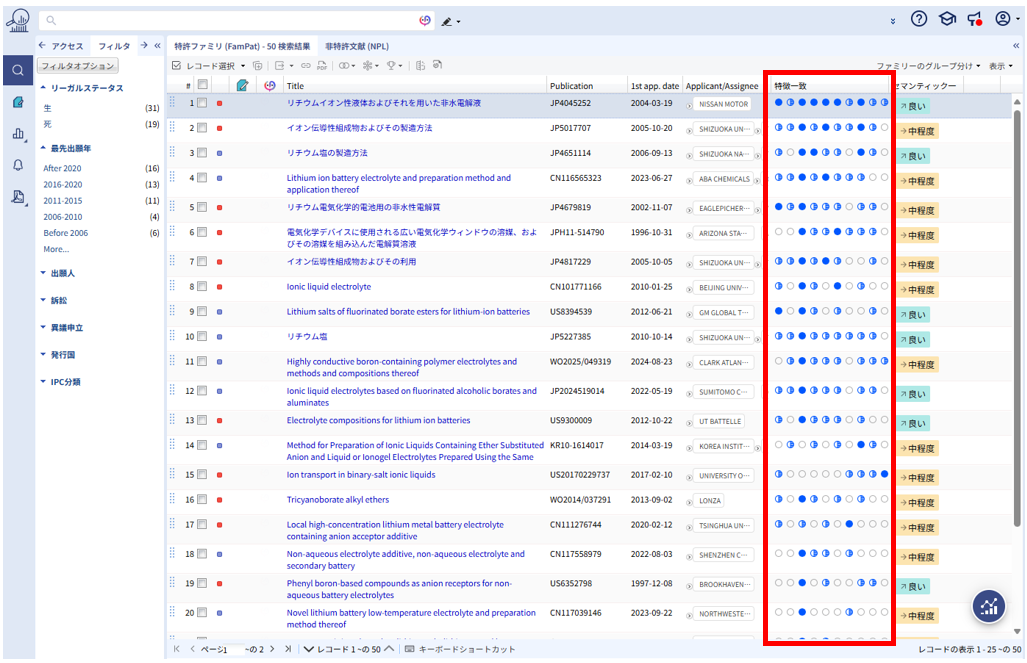Filter by After 2020 filing year
The image size is (1027, 663).
coord(62,168)
